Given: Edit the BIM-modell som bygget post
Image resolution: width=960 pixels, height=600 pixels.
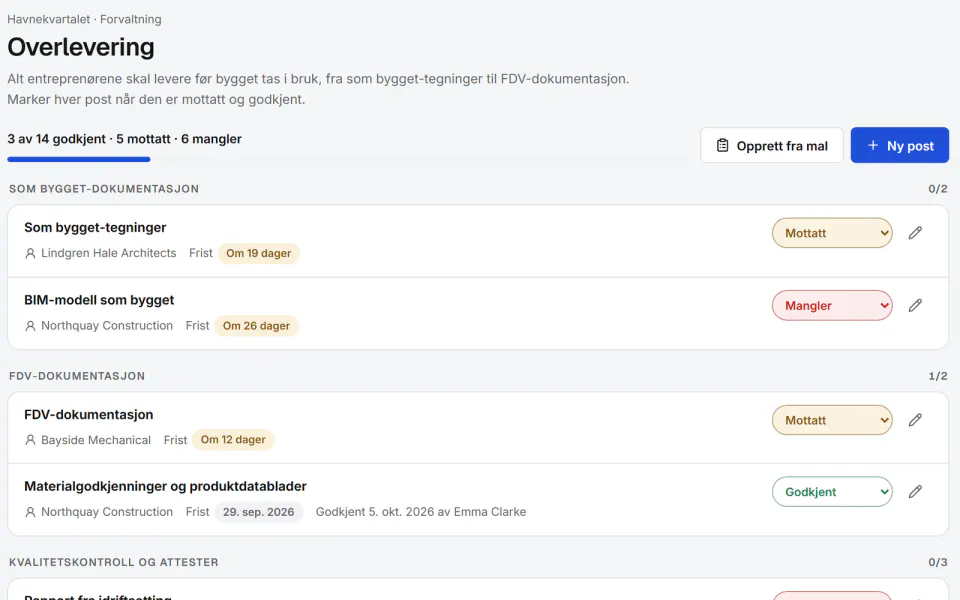Looking at the screenshot, I should point(915,306).
